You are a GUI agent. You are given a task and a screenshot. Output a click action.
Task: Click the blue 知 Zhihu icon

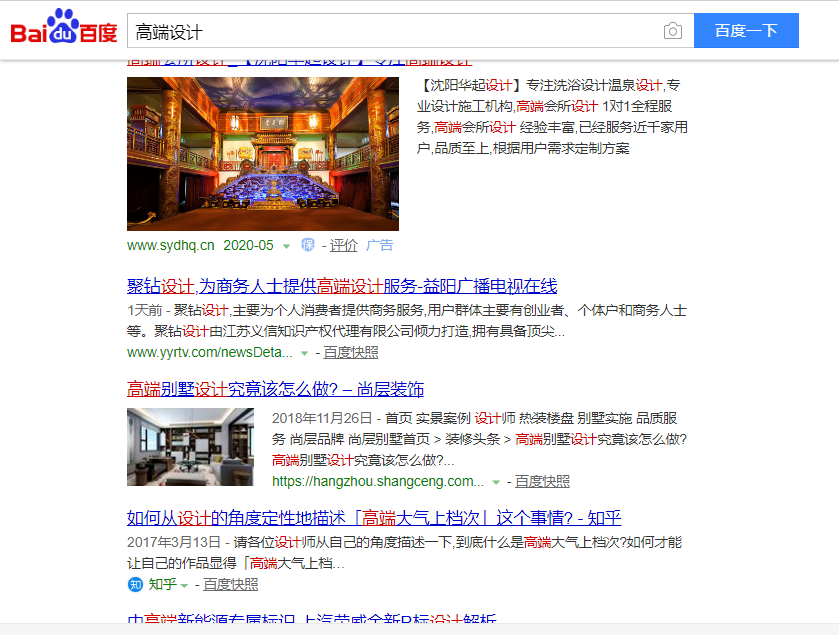click(135, 585)
